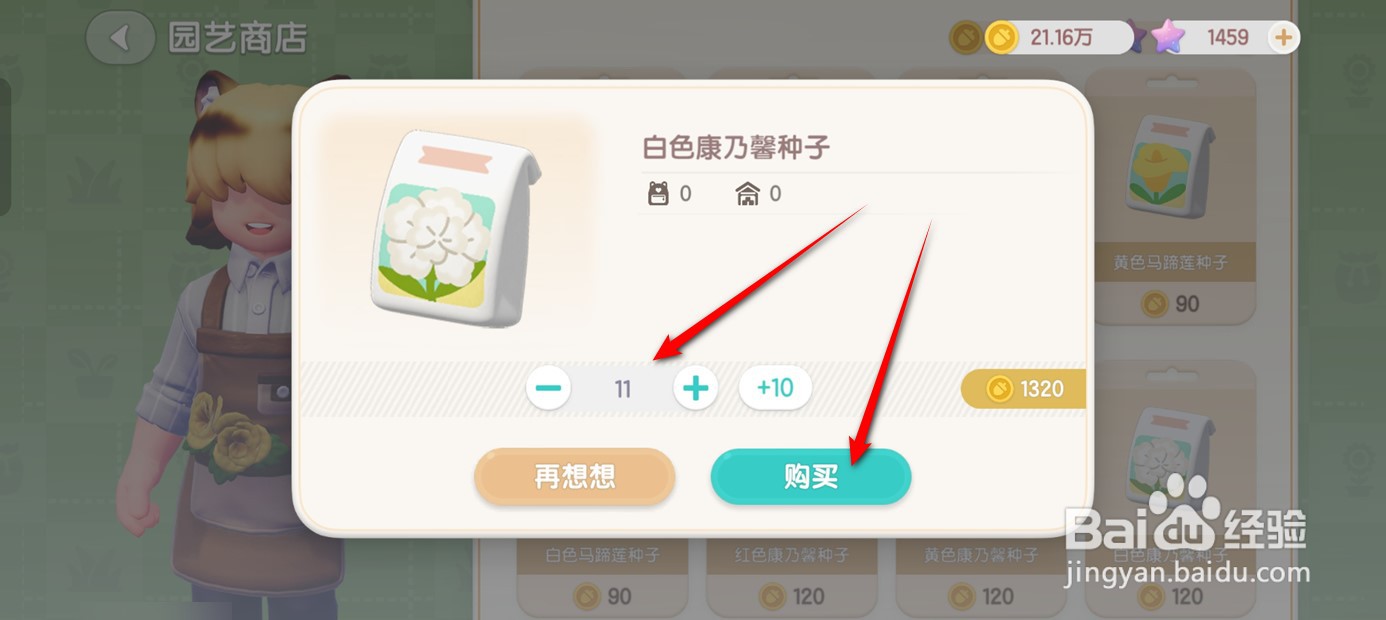Confirm the purchase with the 购买 button
Viewport: 1386px width, 620px height.
pos(811,477)
